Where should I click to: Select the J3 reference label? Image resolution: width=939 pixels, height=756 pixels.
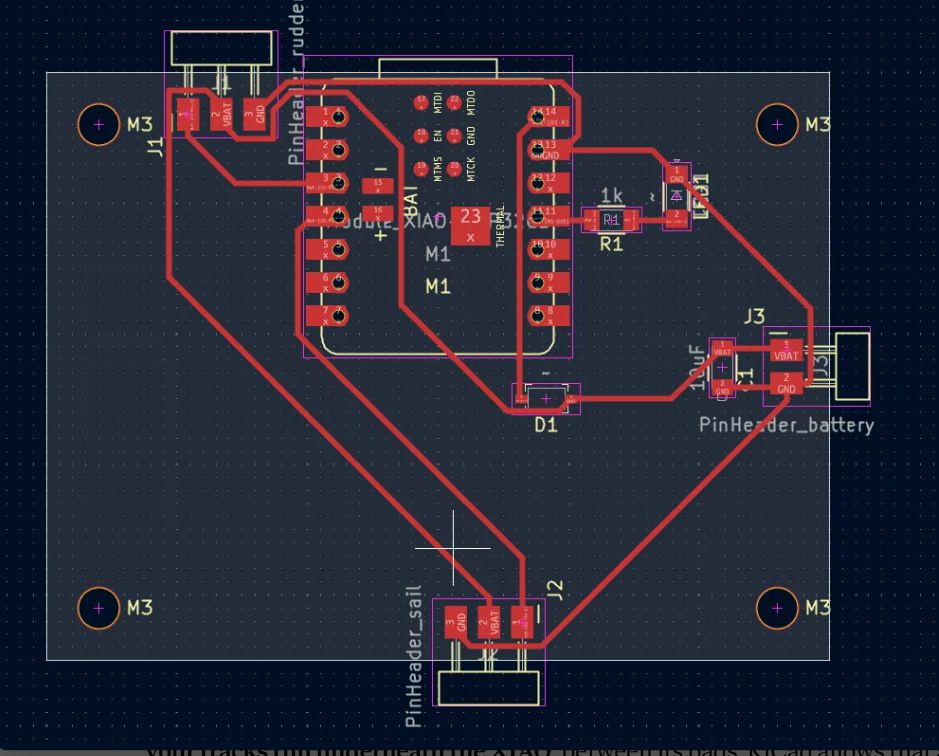pyautogui.click(x=755, y=316)
